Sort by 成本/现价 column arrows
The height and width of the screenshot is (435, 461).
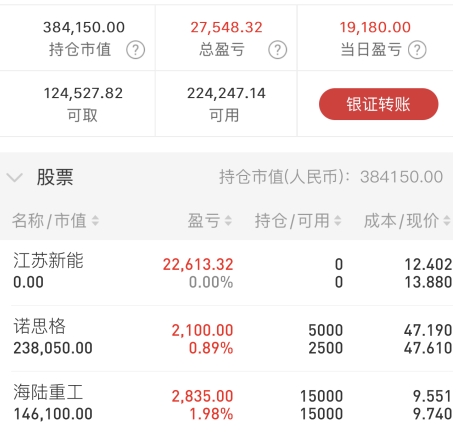click(447, 220)
